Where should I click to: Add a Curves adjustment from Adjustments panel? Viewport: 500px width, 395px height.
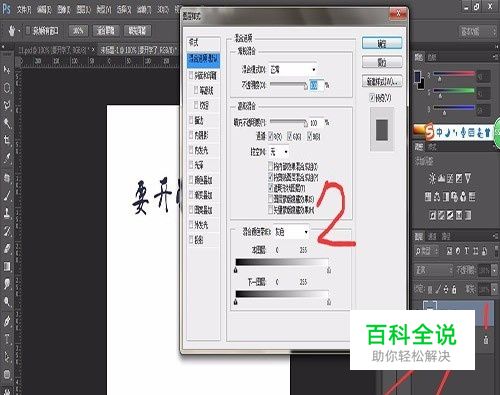(x=450, y=178)
